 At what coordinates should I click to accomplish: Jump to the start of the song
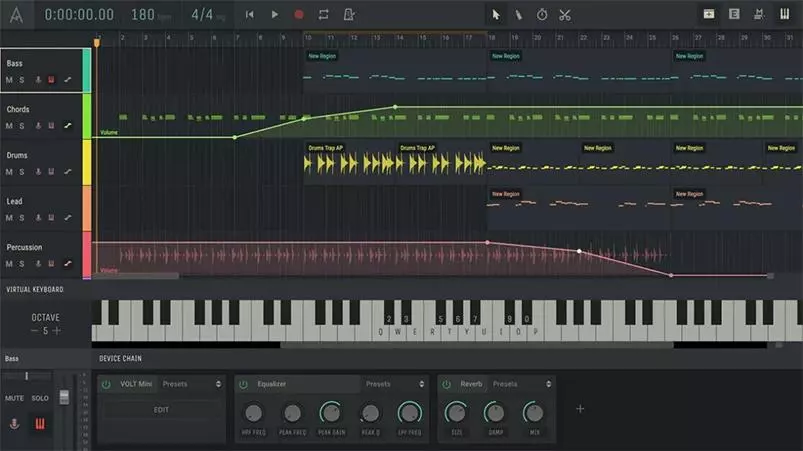pos(249,15)
